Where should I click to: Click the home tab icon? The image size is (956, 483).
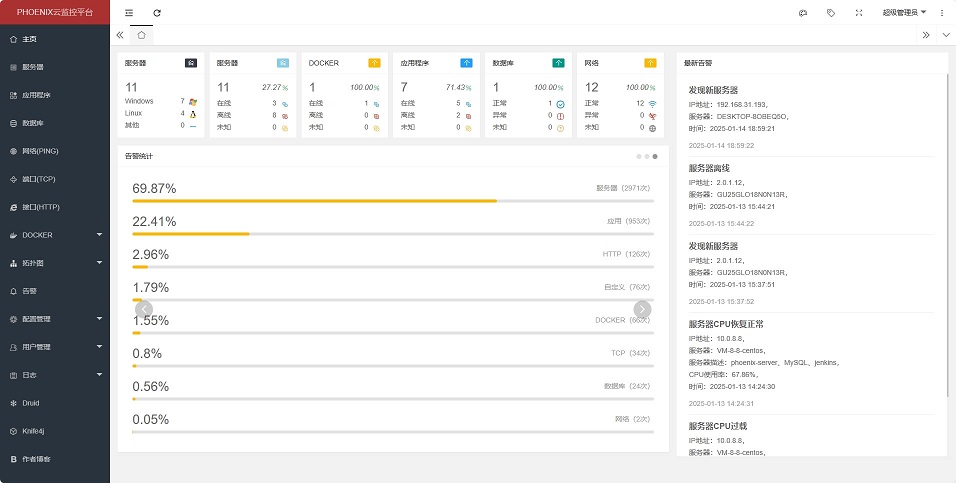pyautogui.click(x=141, y=35)
